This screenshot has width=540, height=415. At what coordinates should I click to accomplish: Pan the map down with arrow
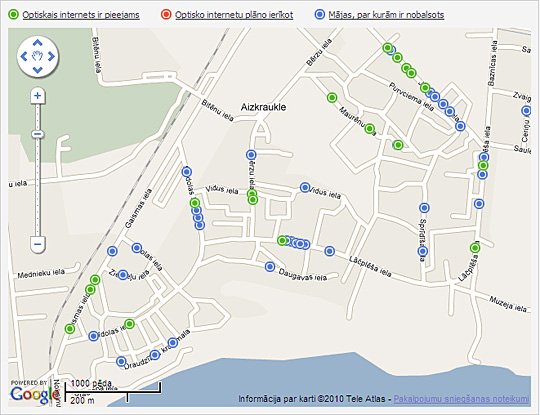click(38, 70)
